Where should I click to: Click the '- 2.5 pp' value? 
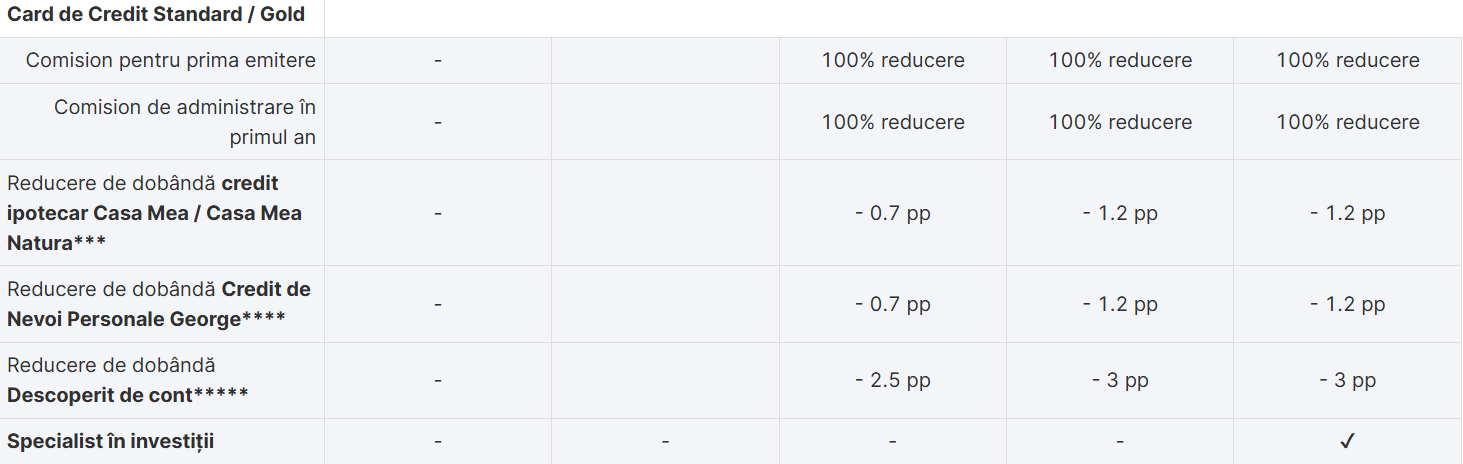892,380
